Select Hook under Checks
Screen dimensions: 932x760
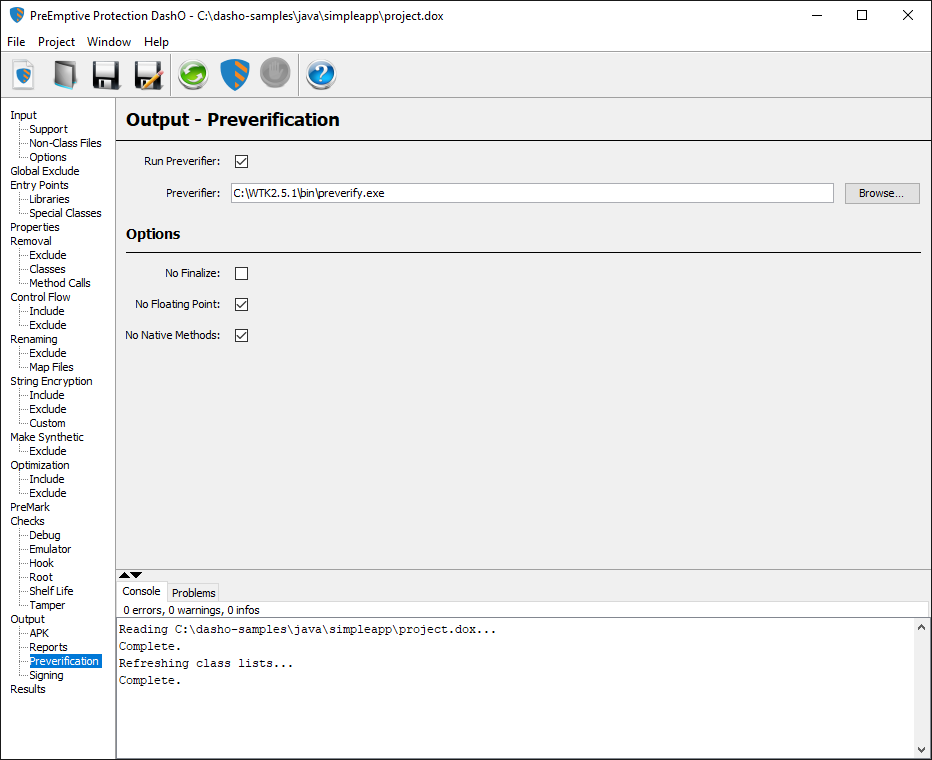42,563
